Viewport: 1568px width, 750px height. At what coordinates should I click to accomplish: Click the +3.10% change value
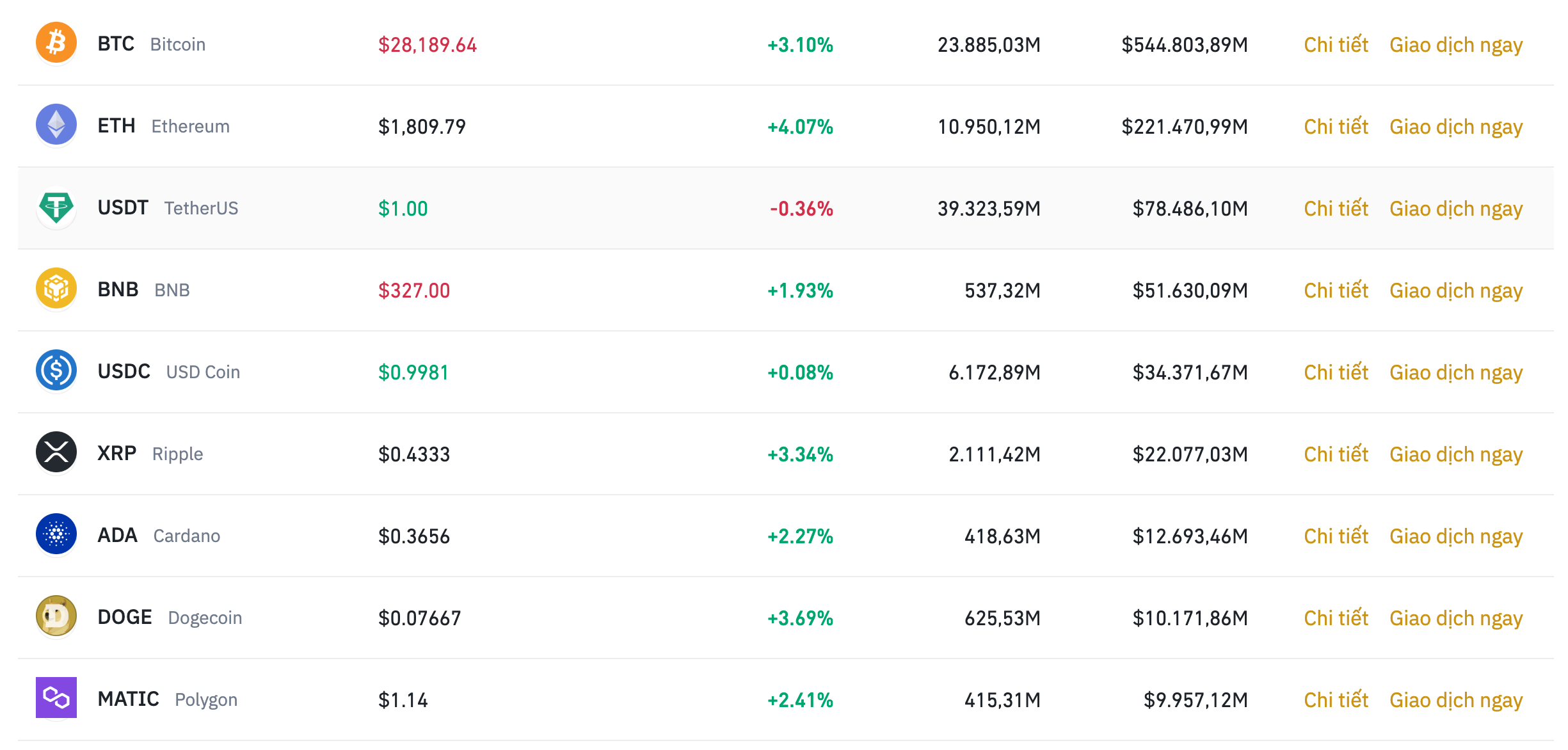tap(800, 45)
